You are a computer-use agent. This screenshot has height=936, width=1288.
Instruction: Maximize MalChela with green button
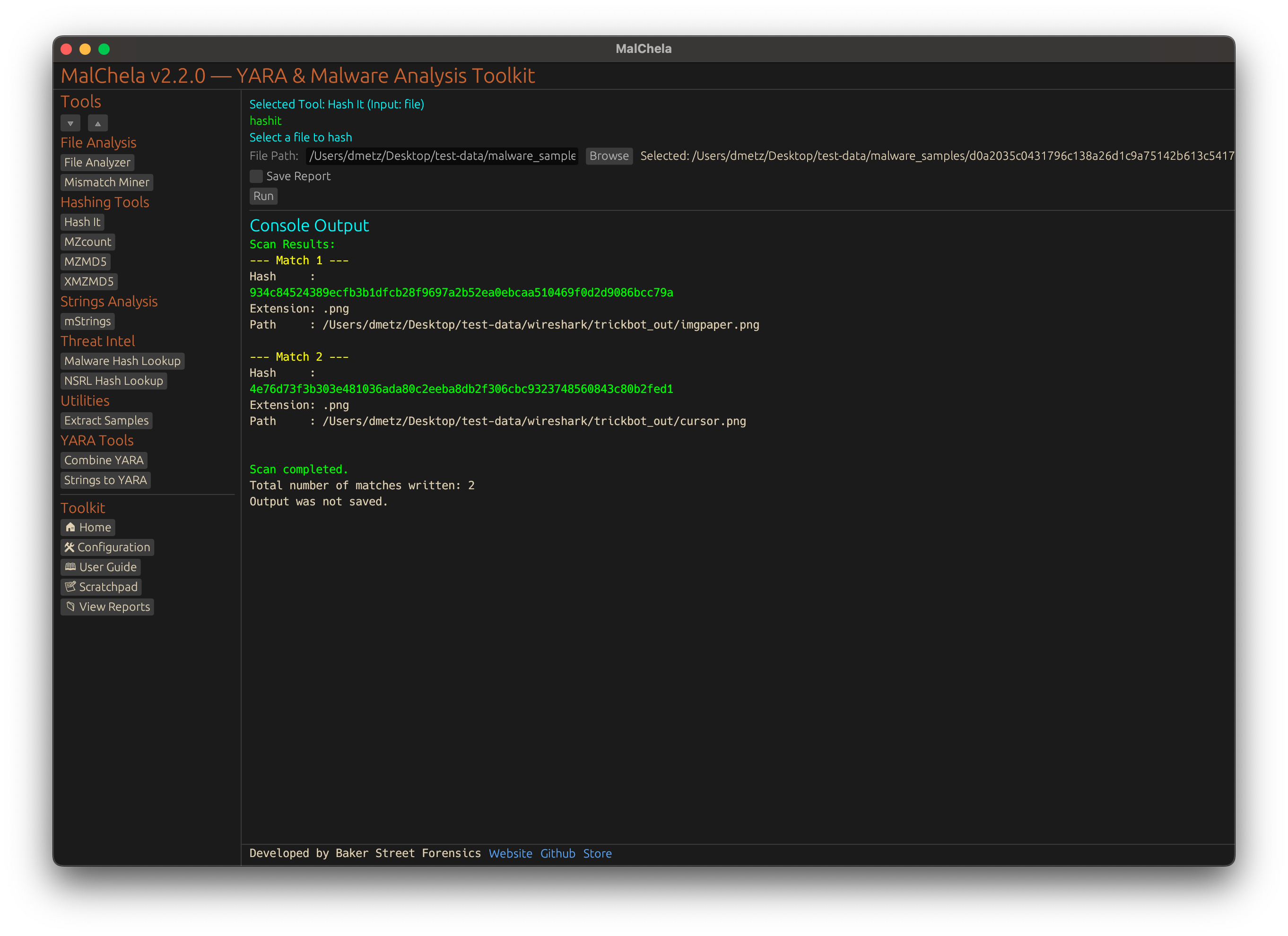(x=104, y=49)
